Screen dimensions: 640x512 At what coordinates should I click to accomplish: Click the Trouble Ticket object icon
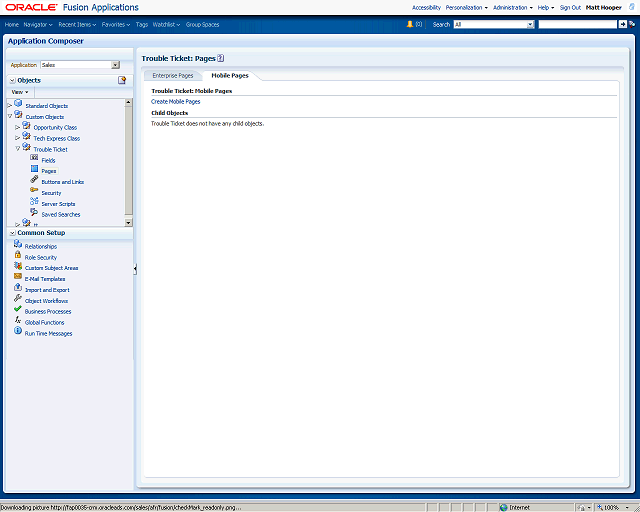pos(27,147)
